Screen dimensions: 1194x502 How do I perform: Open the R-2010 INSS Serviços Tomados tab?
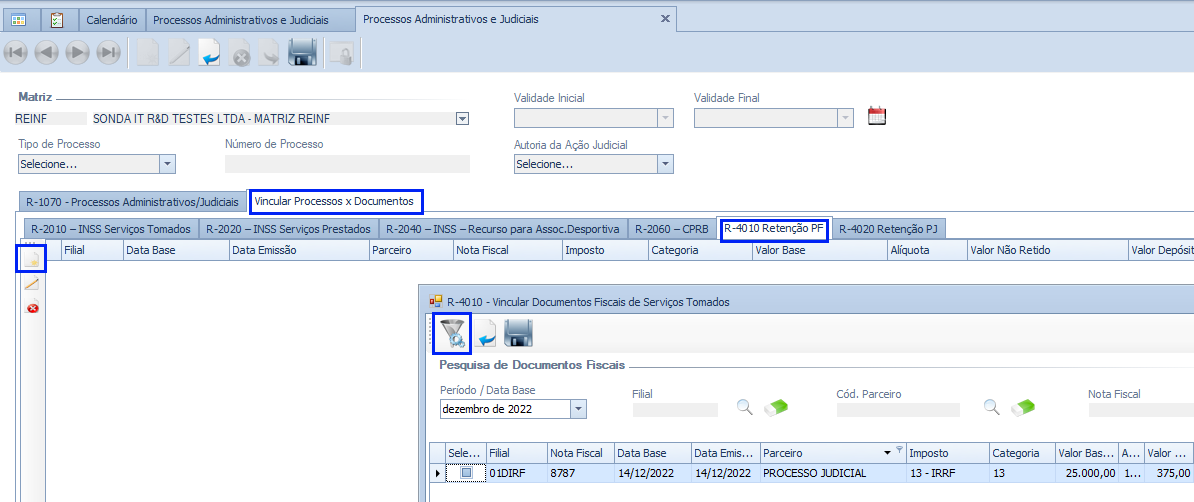tap(111, 229)
